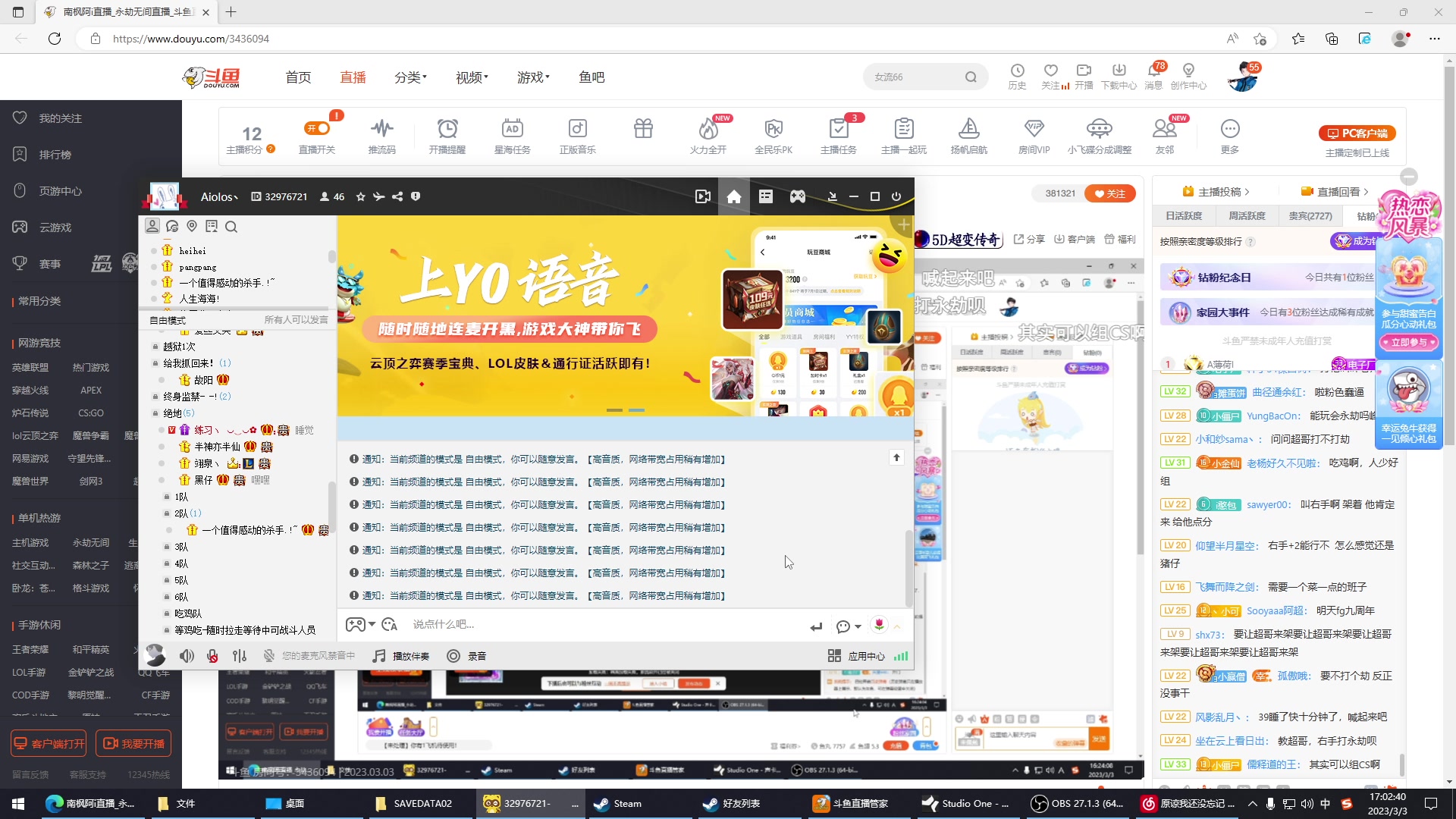1456x819 pixels.
Task: Open 历史 viewing history icon
Action: [1017, 77]
